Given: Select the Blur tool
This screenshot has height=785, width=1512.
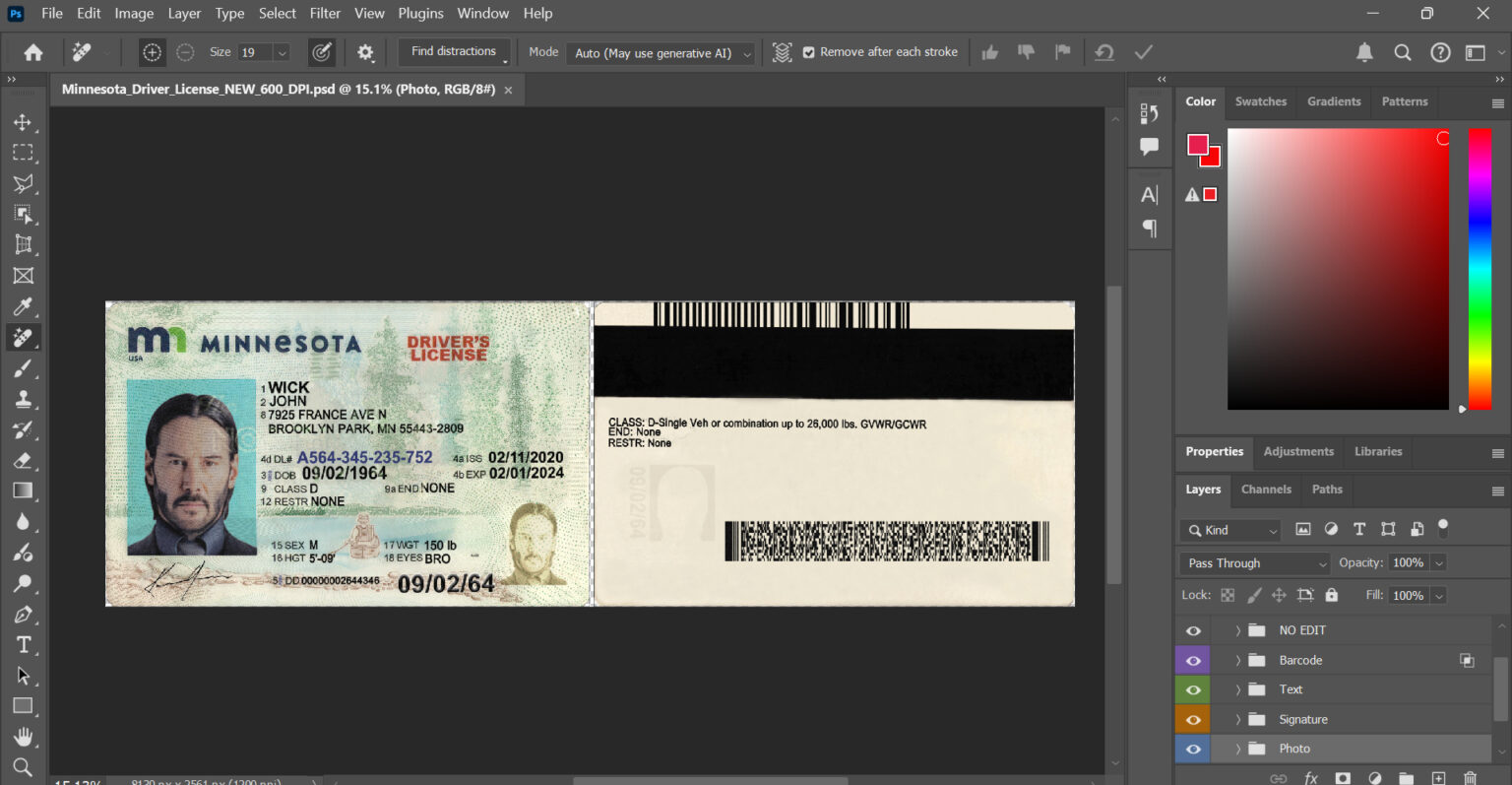Looking at the screenshot, I should click(23, 522).
